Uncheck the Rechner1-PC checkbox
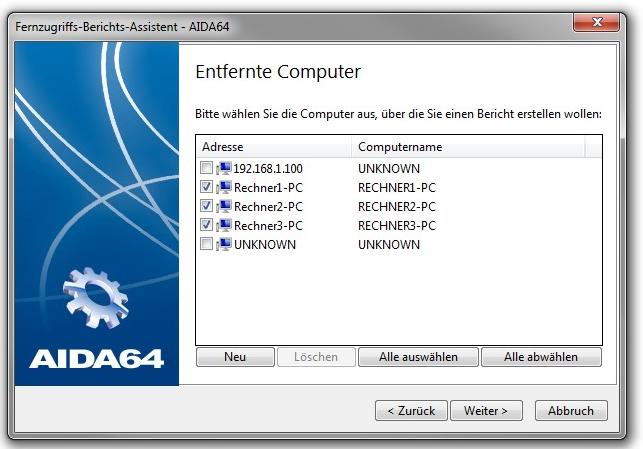Viewport: 643px width, 449px height. click(206, 187)
